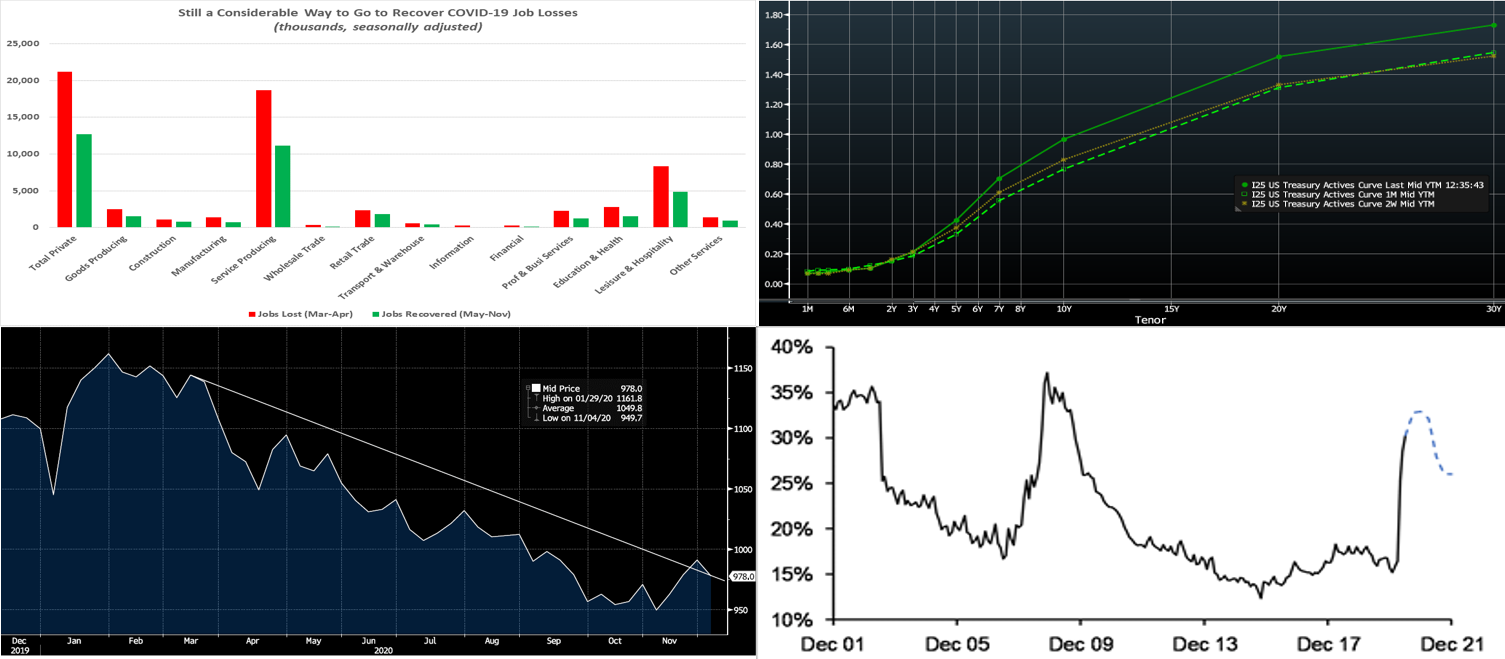Click red Jobs Lost (Mar-Apr) legend swatch
Viewport: 1505px width, 659px height.
pos(252,314)
